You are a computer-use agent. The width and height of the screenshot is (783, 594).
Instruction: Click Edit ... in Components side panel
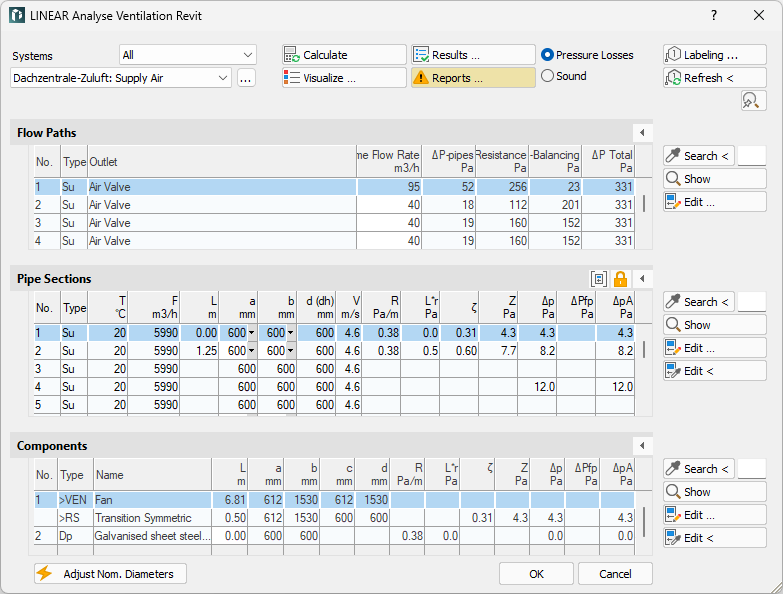715,515
